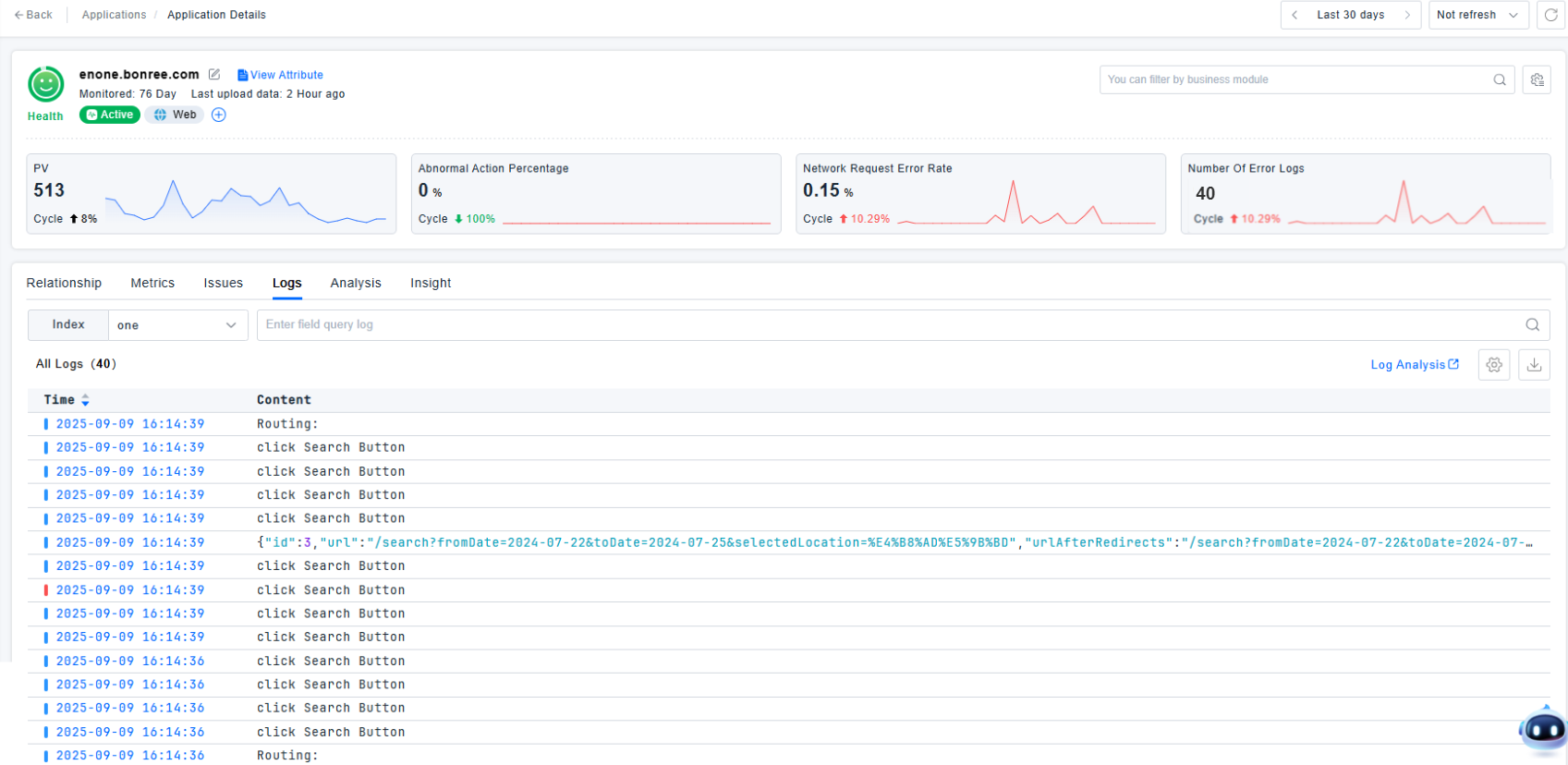The image size is (1568, 765).
Task: Click the plus icon to add a tag
Action: point(219,115)
